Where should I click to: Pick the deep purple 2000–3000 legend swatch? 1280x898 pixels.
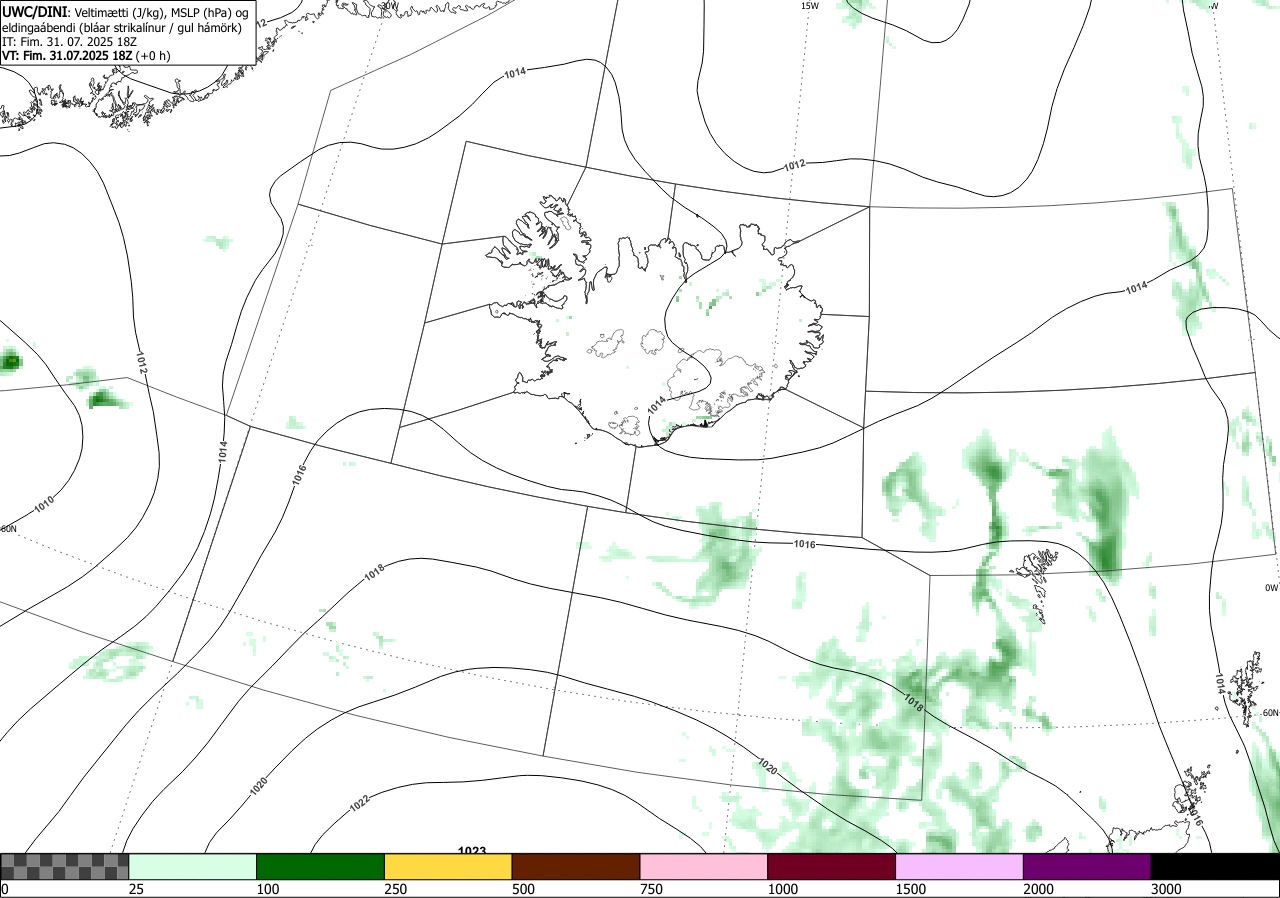[x=1087, y=866]
